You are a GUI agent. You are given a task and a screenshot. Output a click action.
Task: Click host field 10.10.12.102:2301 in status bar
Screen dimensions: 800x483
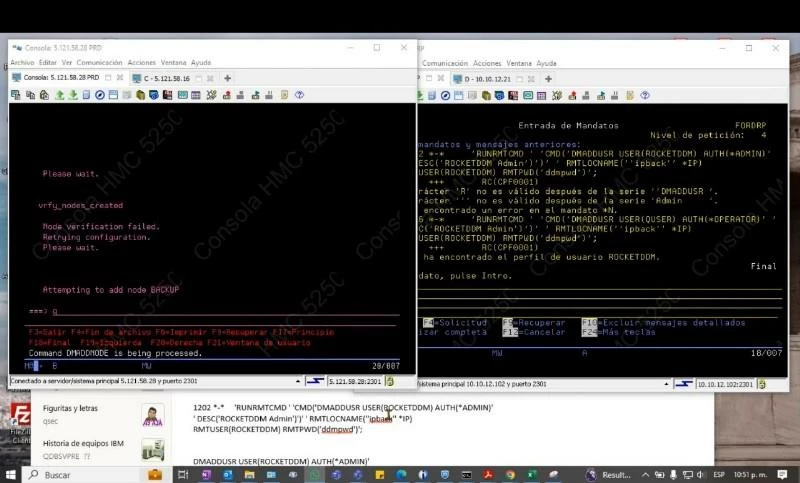point(725,384)
